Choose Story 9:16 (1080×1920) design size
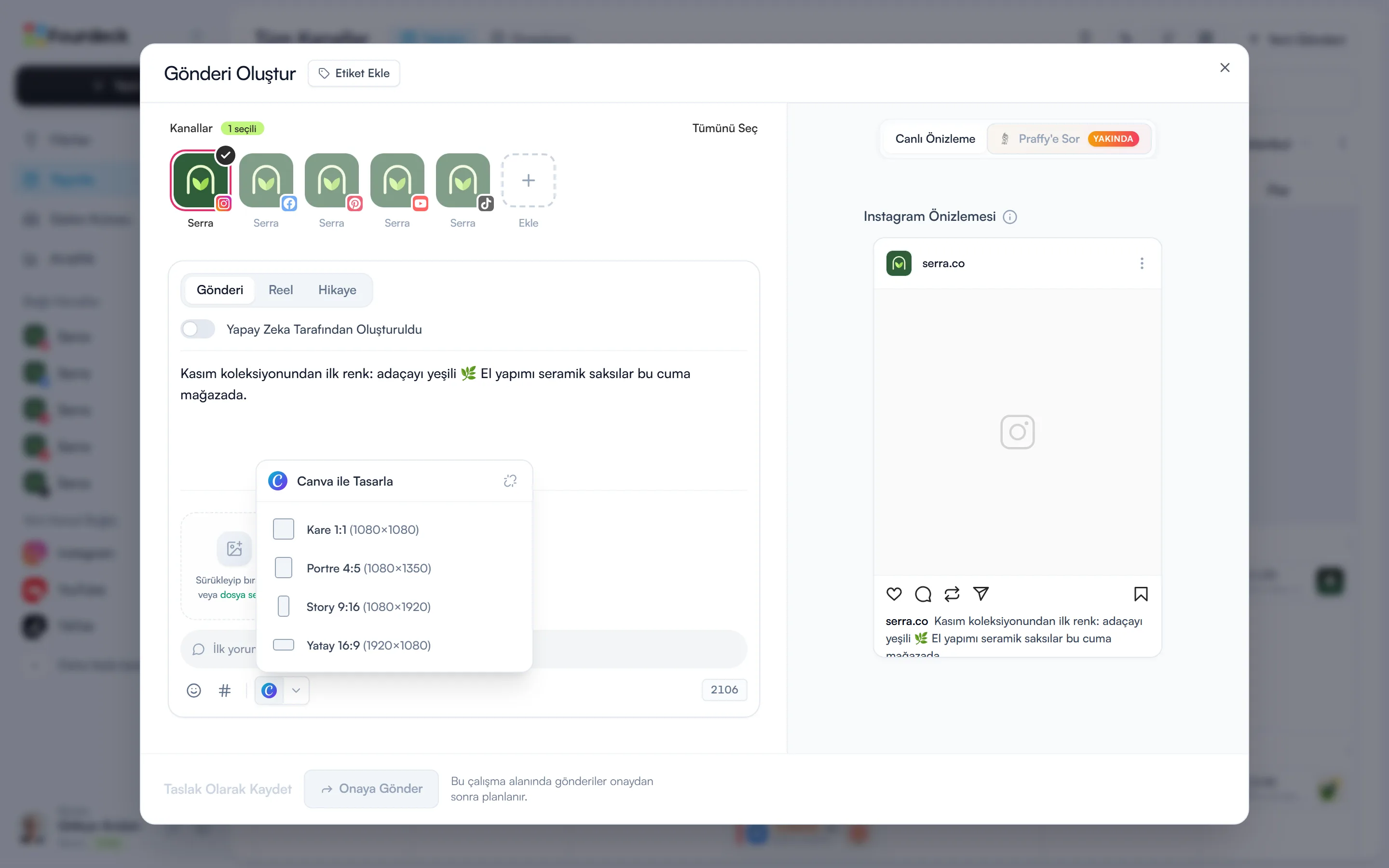The image size is (1389, 868). [395, 606]
